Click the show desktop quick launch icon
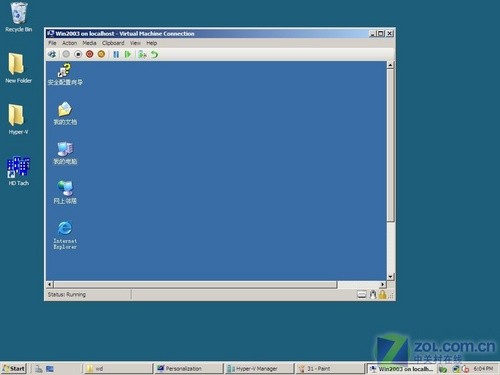 coord(50,369)
